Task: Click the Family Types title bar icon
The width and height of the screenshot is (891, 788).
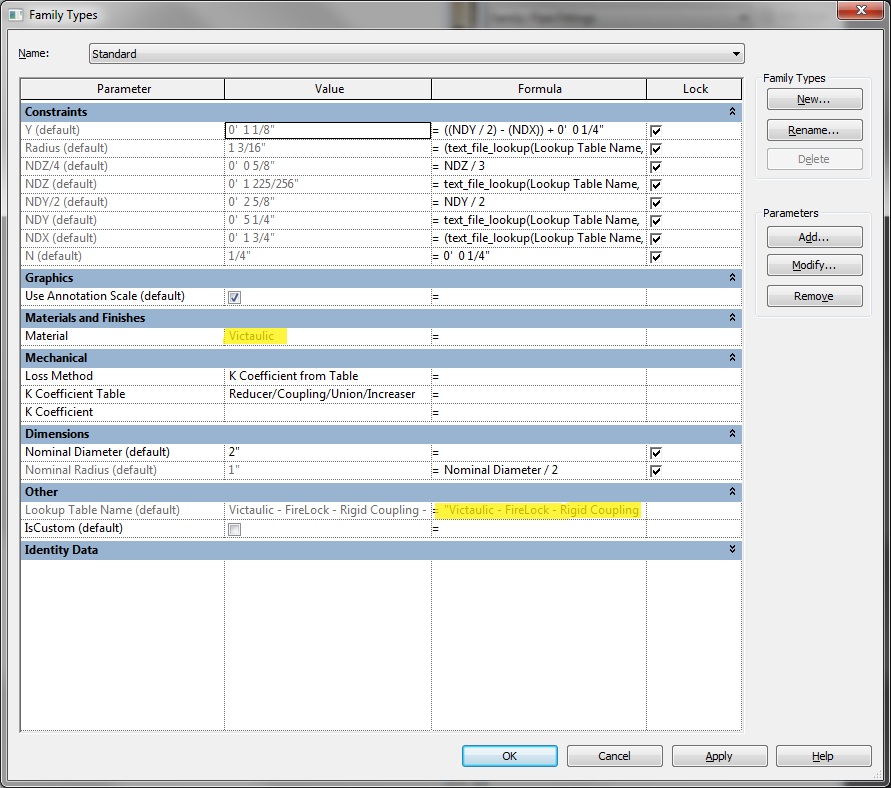Action: tap(14, 14)
